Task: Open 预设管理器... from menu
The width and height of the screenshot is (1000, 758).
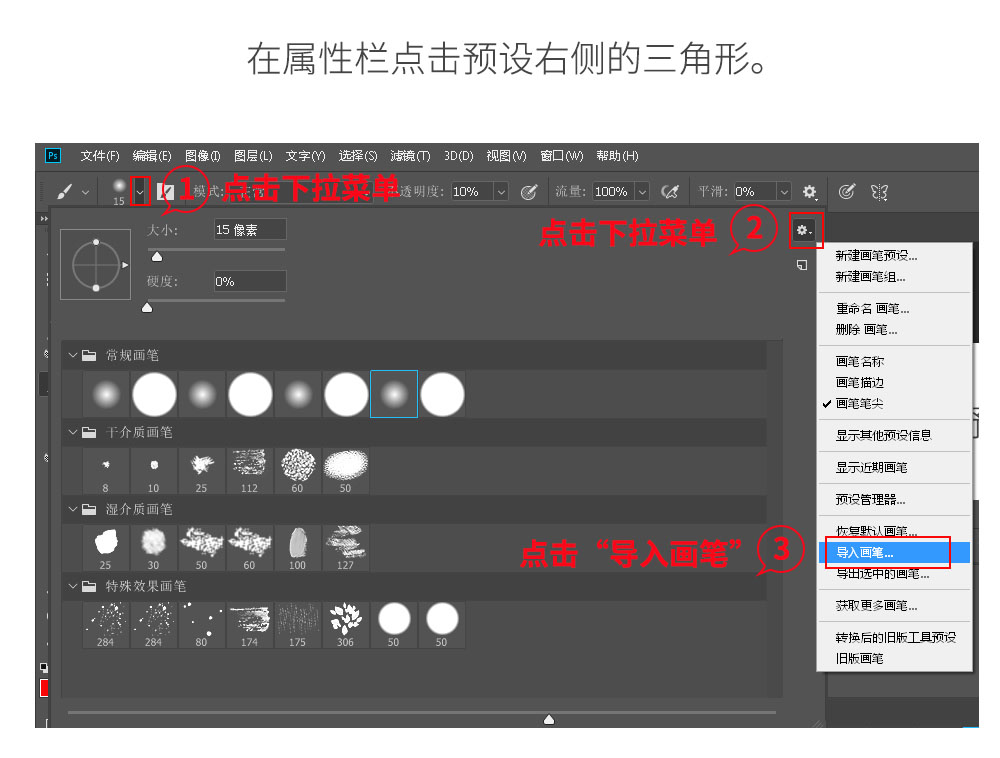Action: 893,499
